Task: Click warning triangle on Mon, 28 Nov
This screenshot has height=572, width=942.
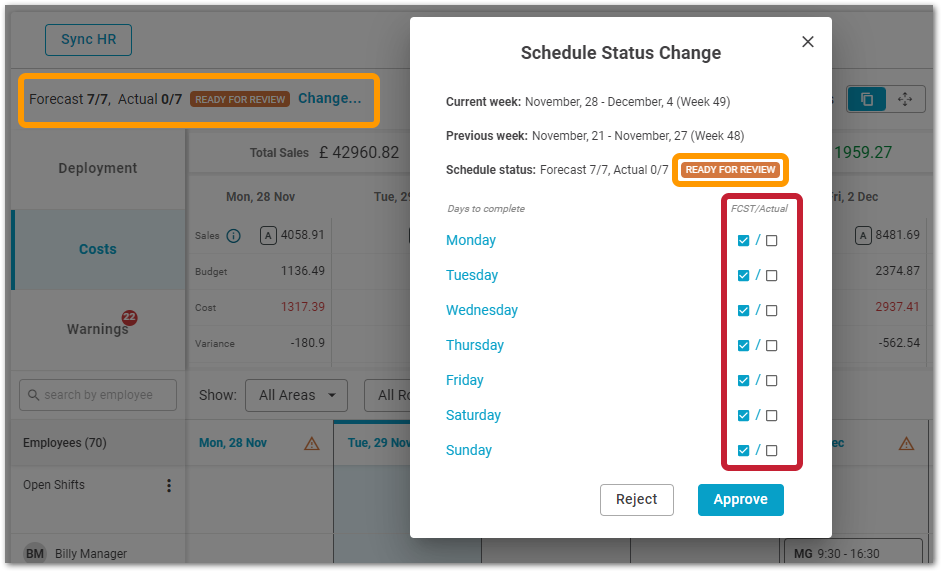Action: click(311, 443)
